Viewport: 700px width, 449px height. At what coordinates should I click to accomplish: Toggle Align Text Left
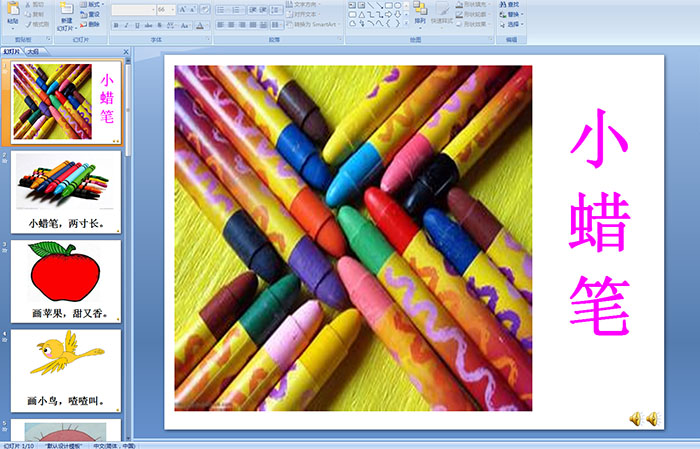(221, 25)
